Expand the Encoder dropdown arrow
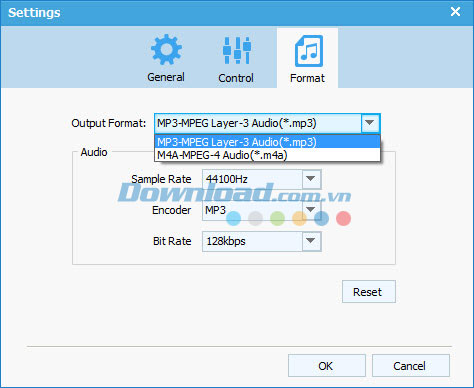The width and height of the screenshot is (474, 388). [311, 210]
